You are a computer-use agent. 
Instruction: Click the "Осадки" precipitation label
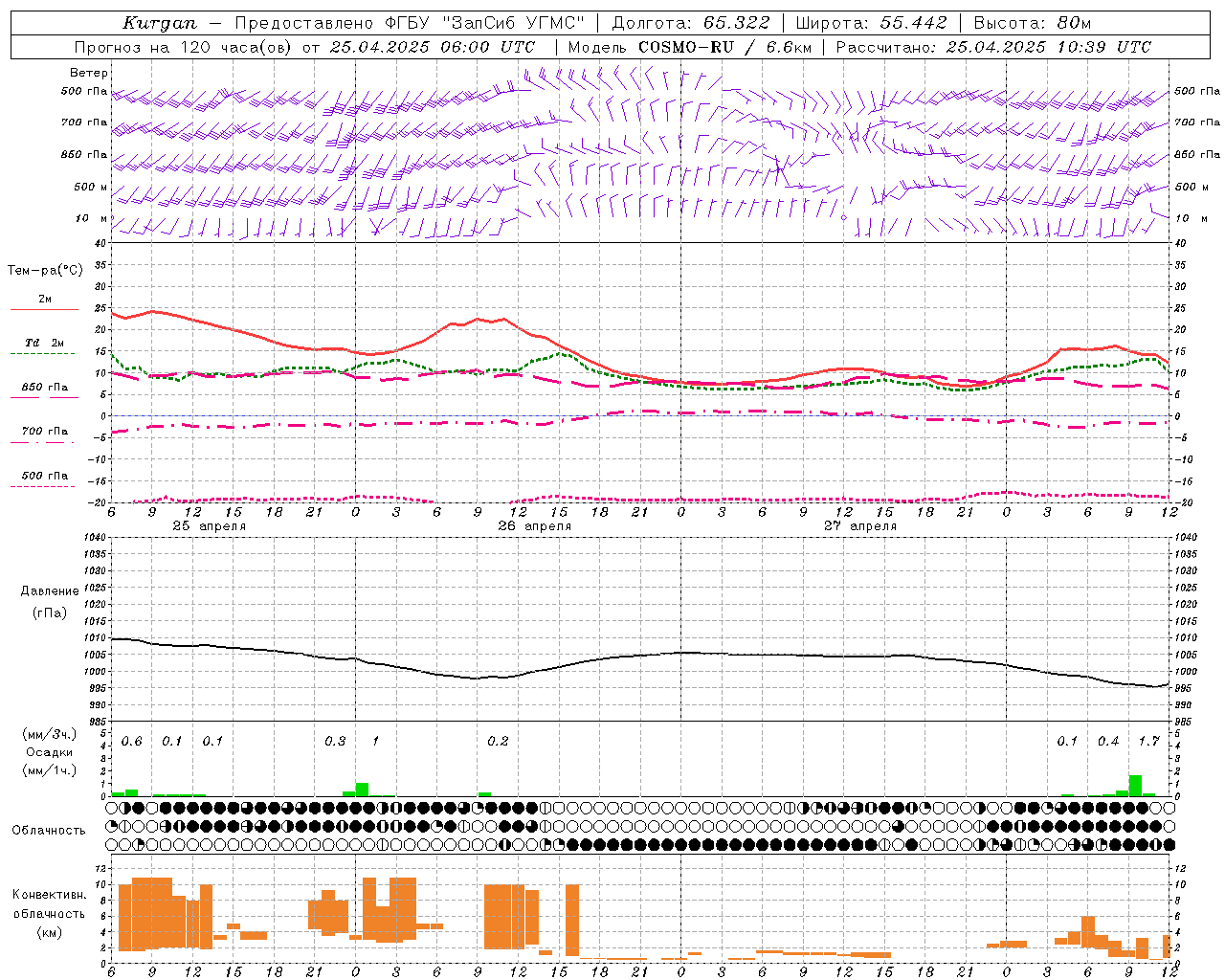(50, 752)
